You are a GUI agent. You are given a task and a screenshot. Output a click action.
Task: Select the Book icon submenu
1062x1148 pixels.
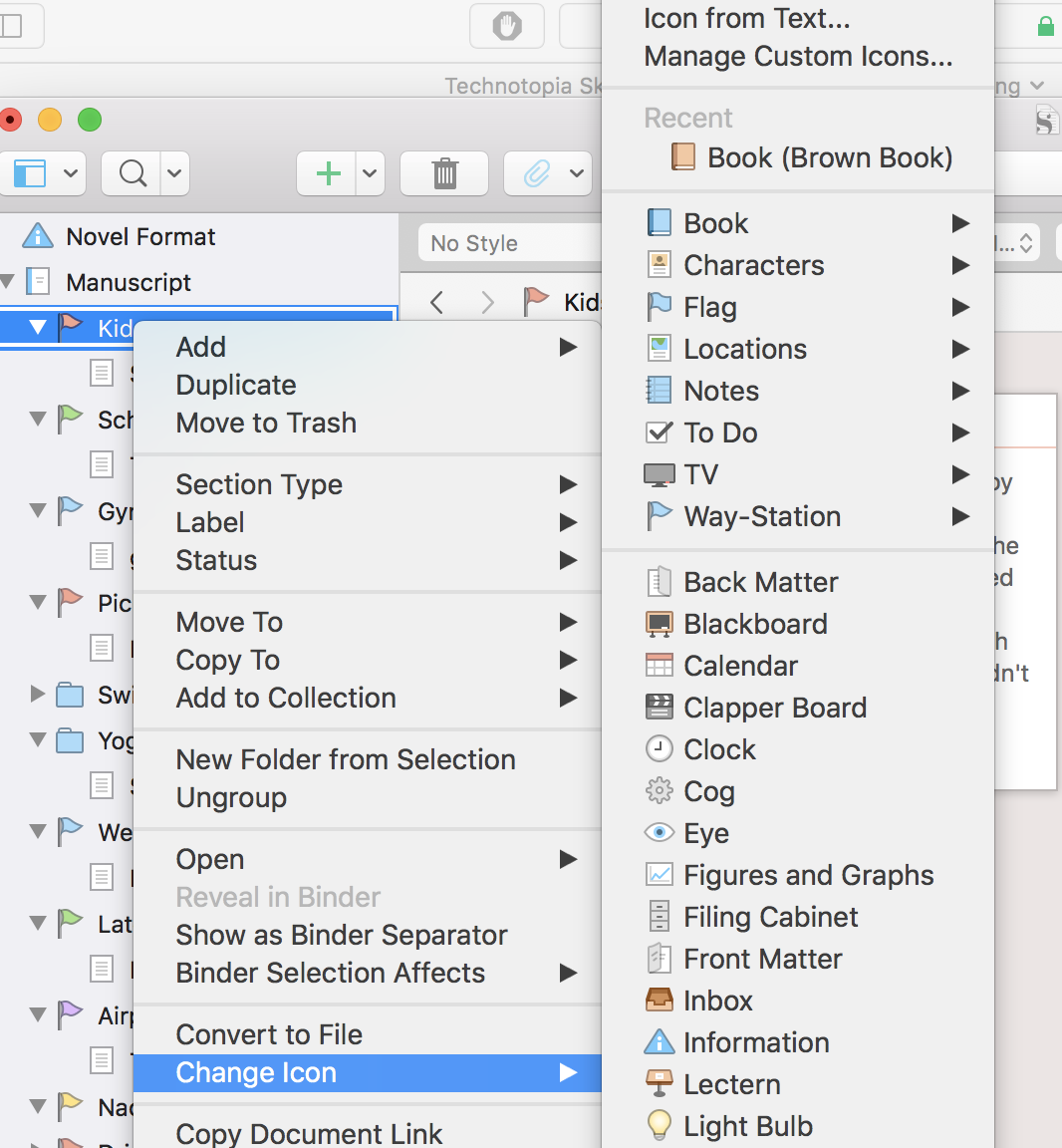tap(798, 223)
